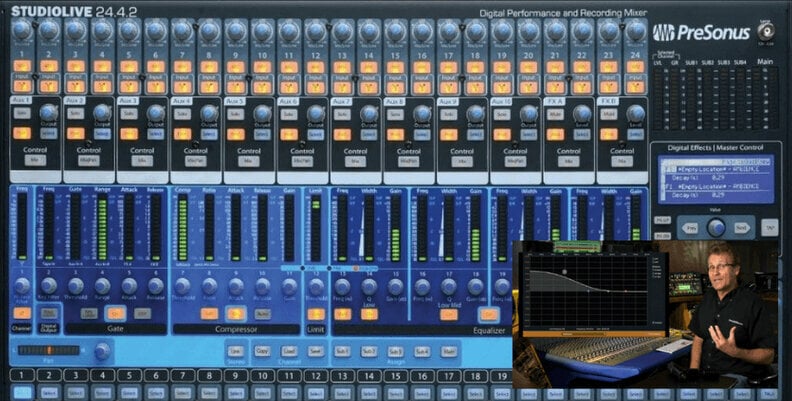
Task: Assign the channel to Sub 1
Action: tap(342, 352)
